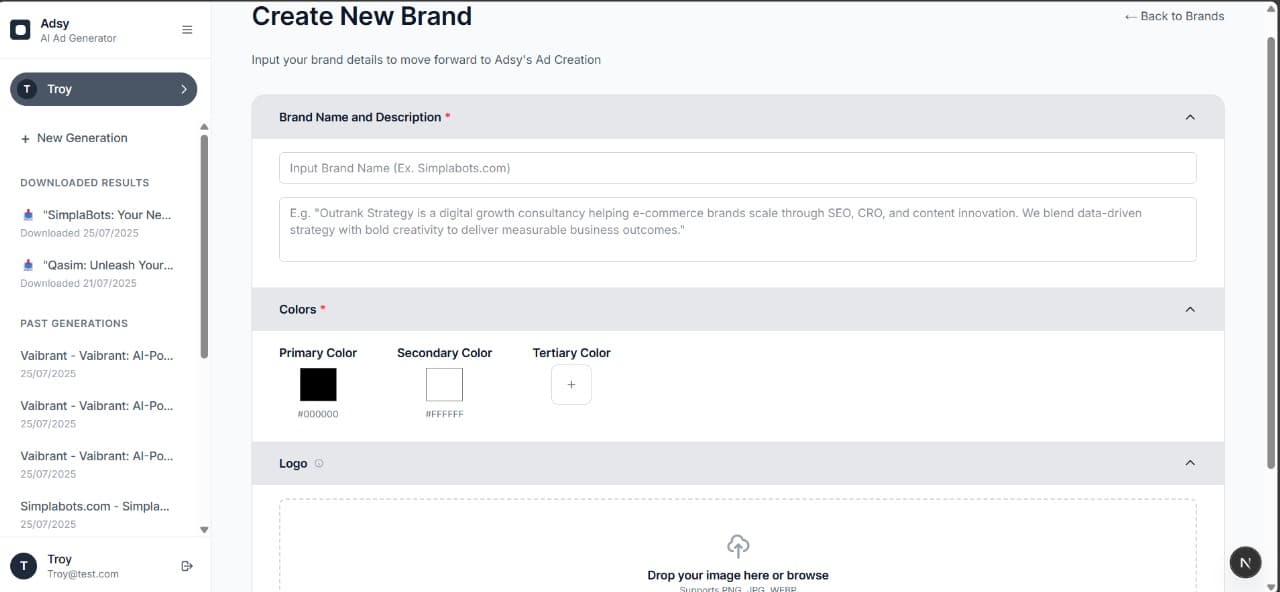Open Simplabots.com past generation entry
The image size is (1280, 592).
tap(97, 513)
